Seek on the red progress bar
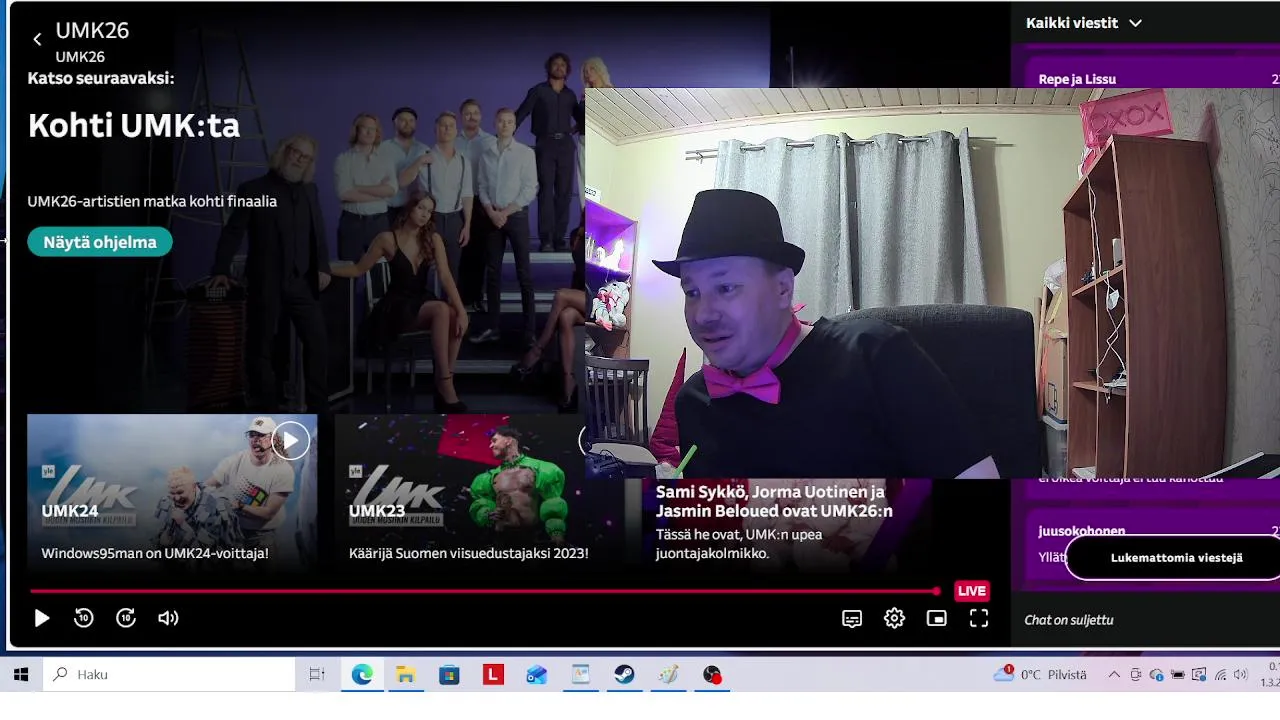Viewport: 1280px width, 720px height. [485, 591]
